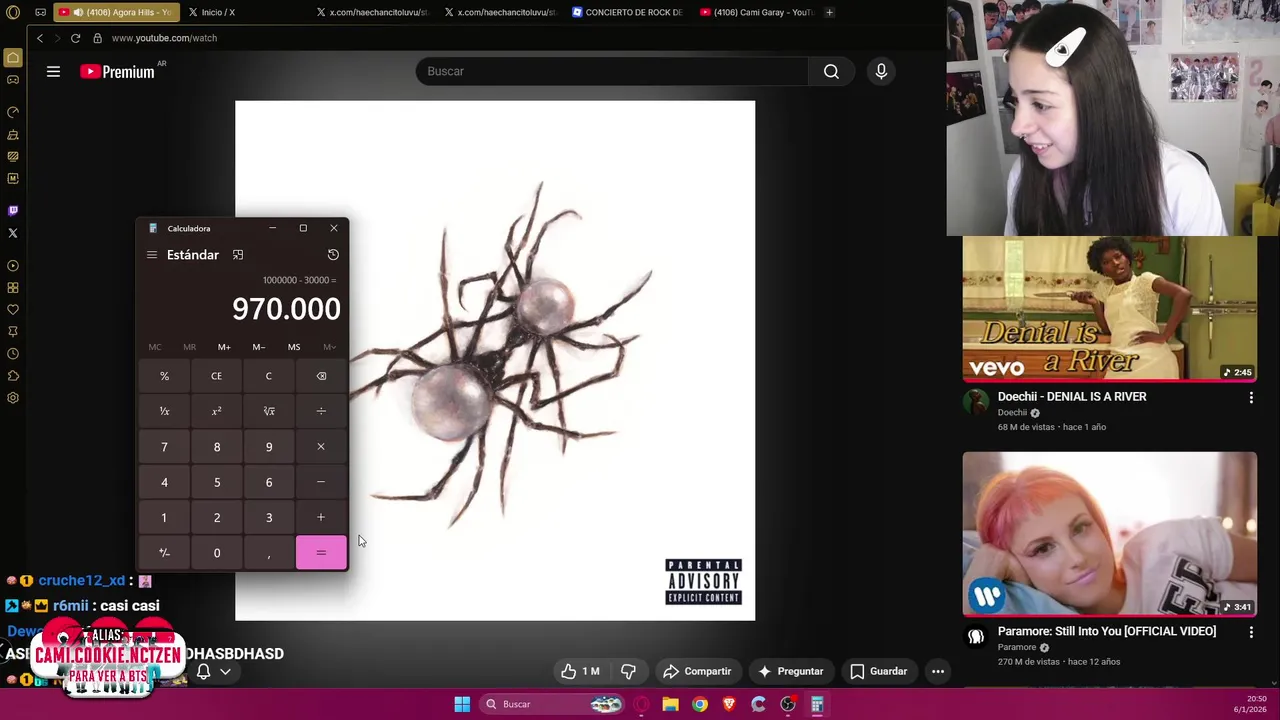Click the calculator percent key
The image size is (1280, 720).
coord(164,376)
